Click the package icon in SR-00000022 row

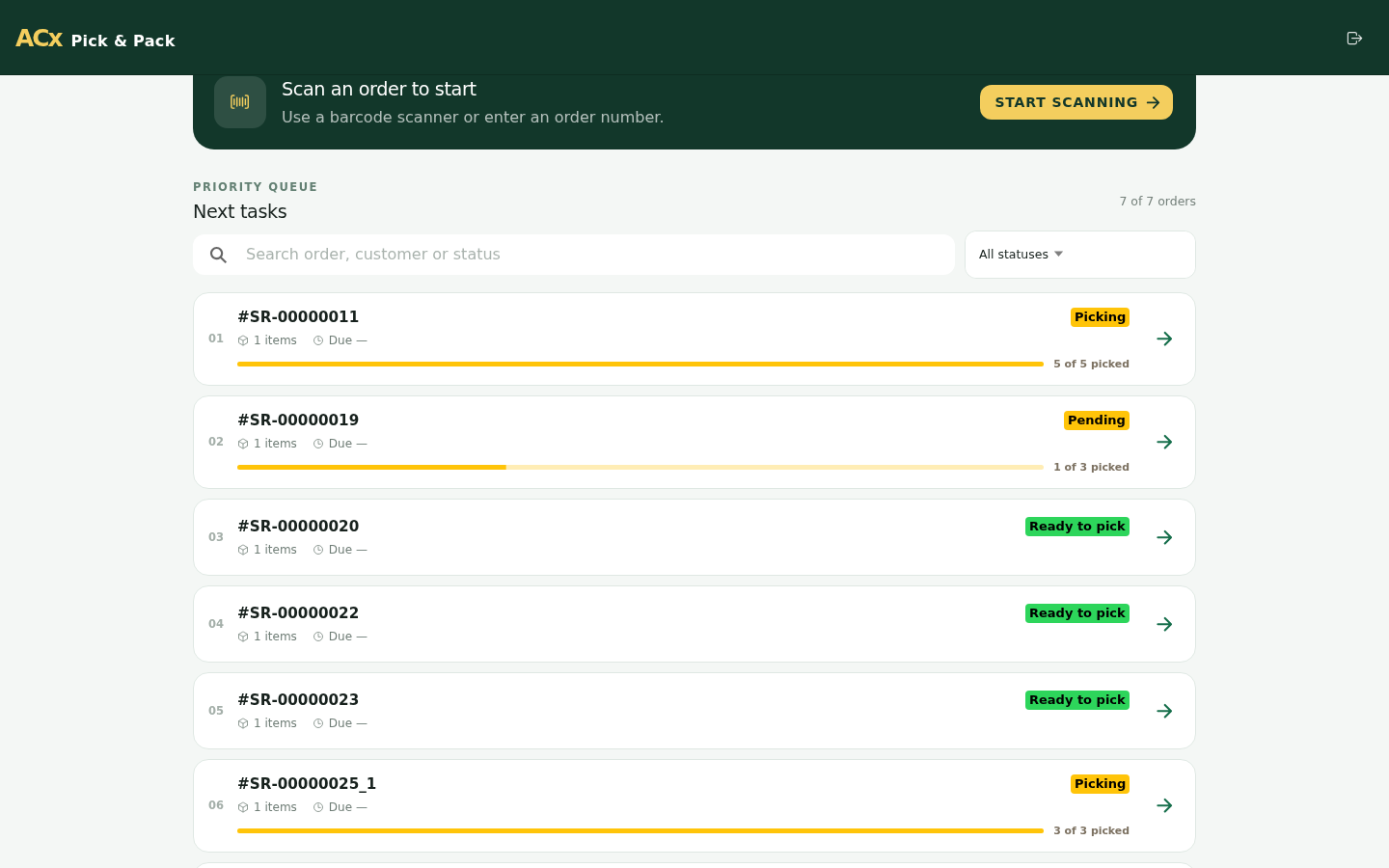tap(243, 637)
